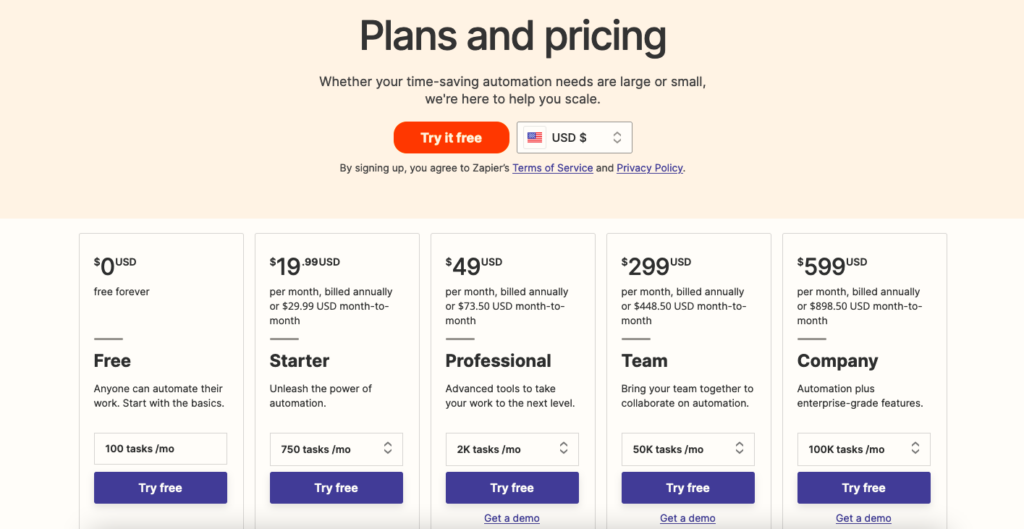Open the Terms of Service link

pyautogui.click(x=553, y=168)
